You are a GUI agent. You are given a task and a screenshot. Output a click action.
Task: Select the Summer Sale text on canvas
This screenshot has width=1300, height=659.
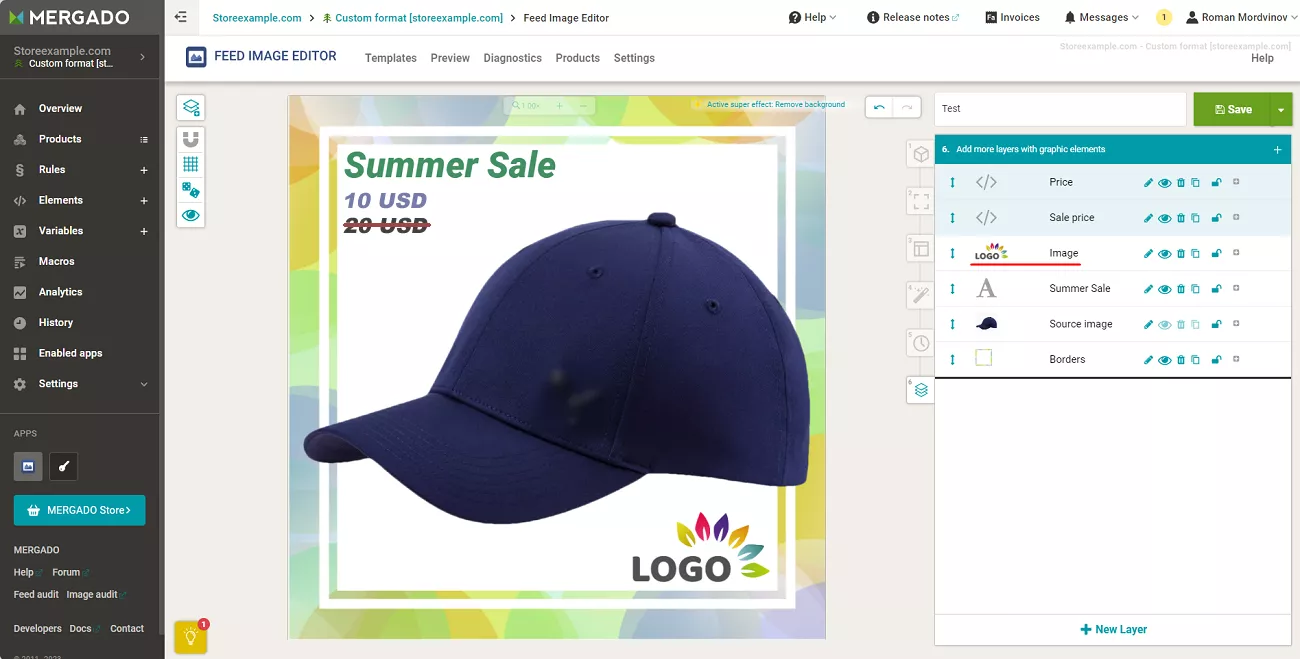click(x=449, y=165)
